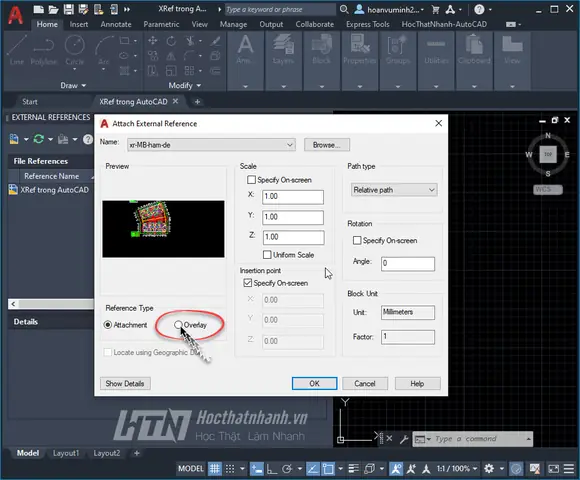
Task: Click the Open file icon in quick access toolbar
Action: 53,9
